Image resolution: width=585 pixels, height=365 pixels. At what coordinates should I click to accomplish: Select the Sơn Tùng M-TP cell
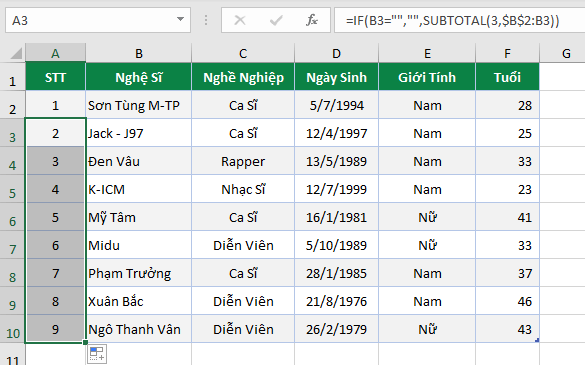[138, 105]
